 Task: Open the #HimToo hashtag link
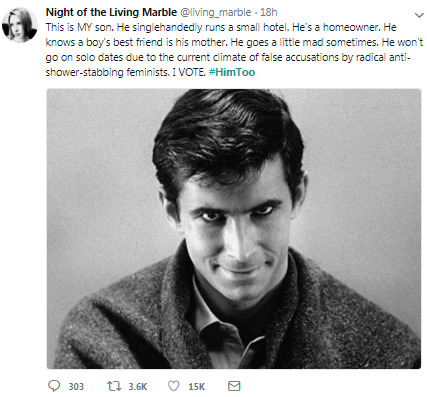[232, 72]
